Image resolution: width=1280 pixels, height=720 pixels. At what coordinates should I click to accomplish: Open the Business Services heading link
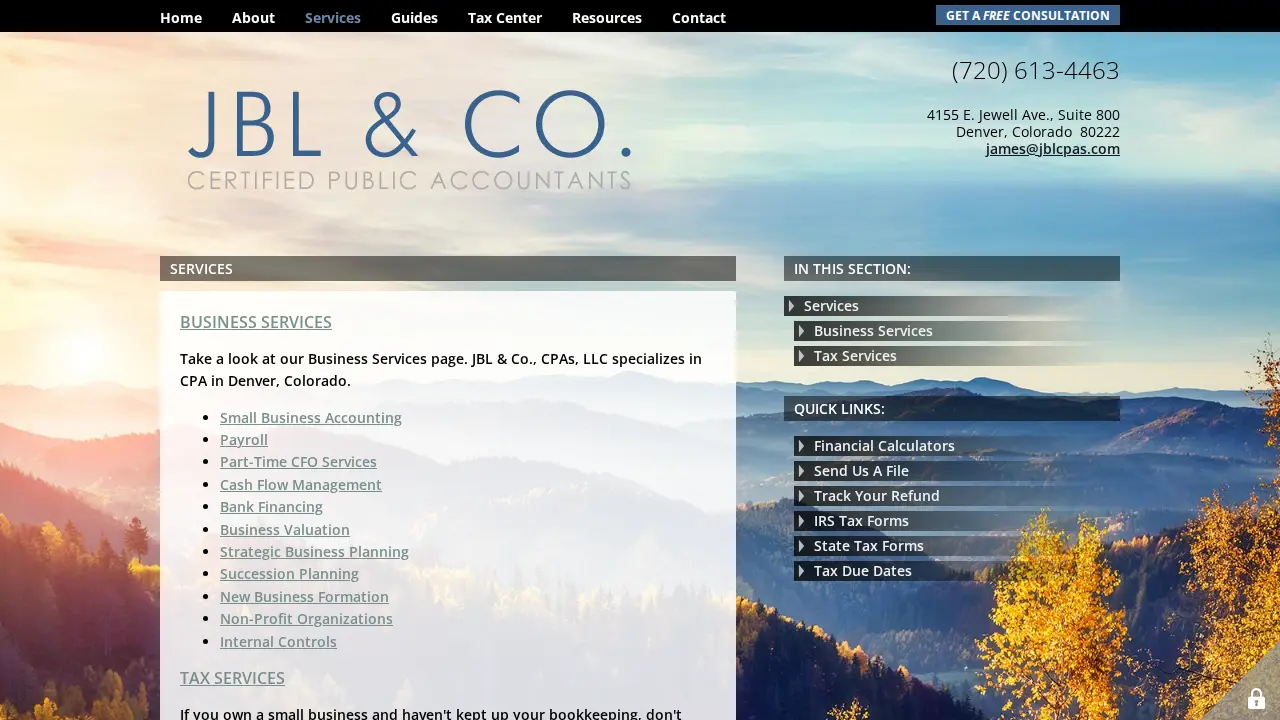256,322
